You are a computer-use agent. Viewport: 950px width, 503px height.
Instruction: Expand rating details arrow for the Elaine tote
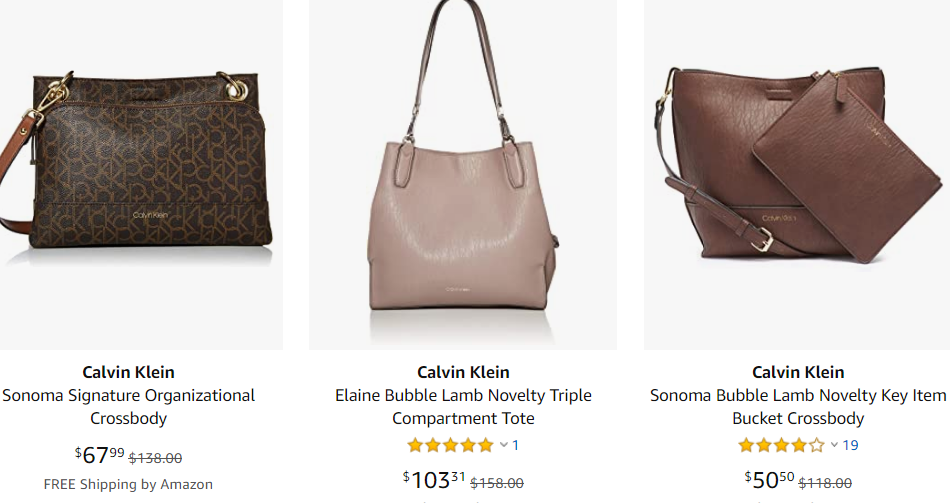[x=504, y=445]
